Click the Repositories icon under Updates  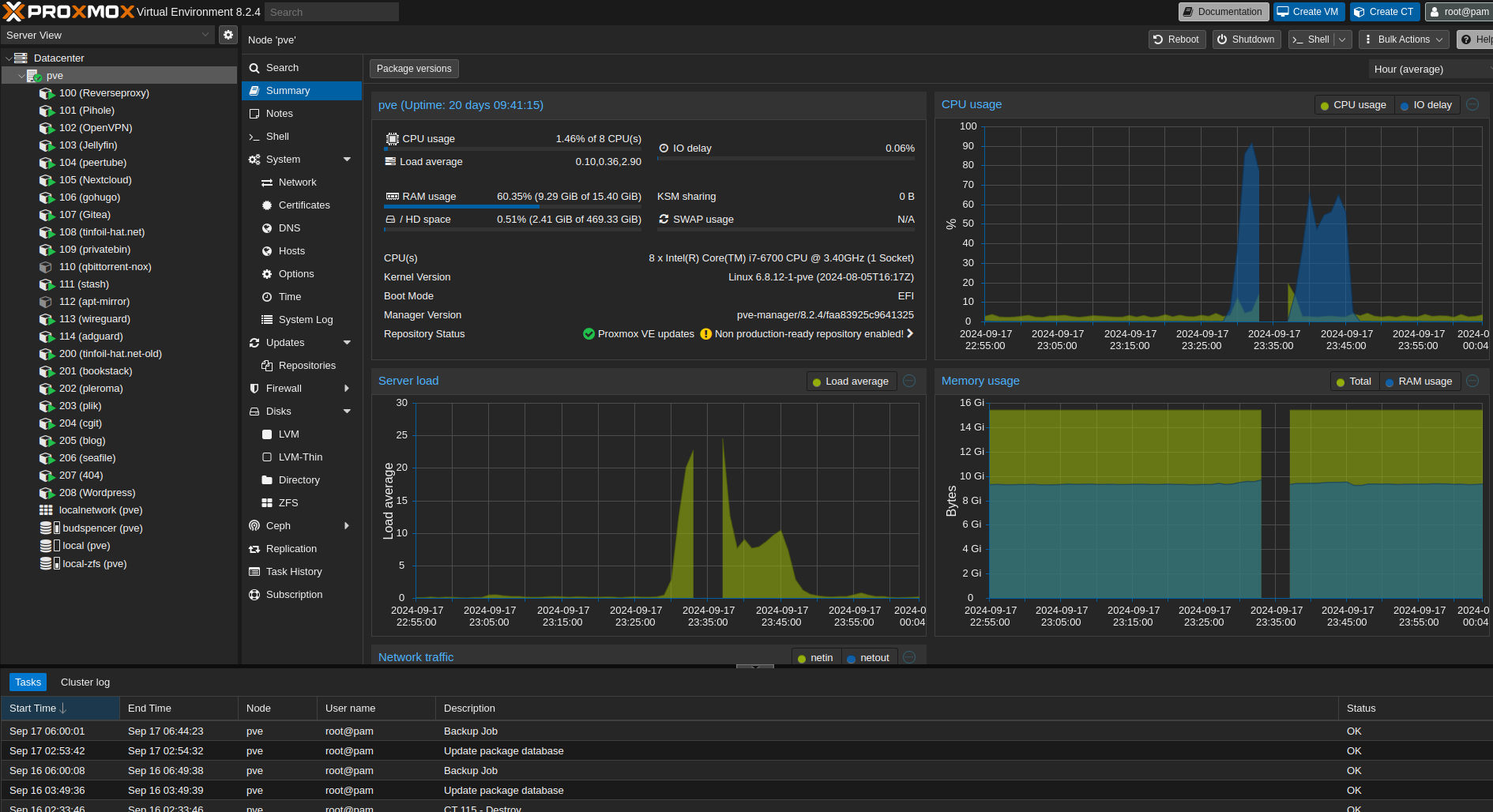(x=267, y=366)
